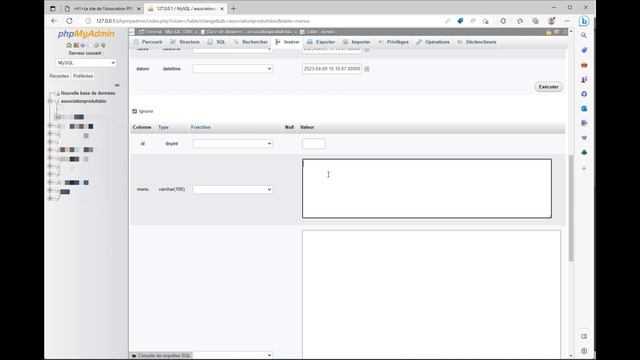This screenshot has height=360, width=640.
Task: Open the browser three-dot settings menu
Action: [x=567, y=21]
